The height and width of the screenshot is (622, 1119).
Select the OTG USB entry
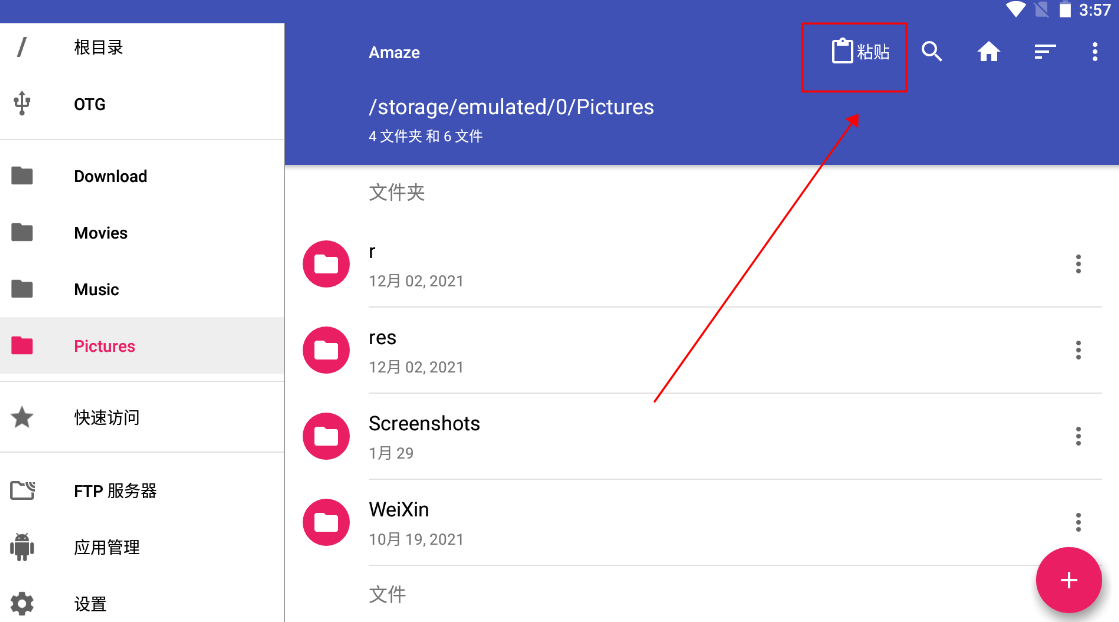click(89, 104)
